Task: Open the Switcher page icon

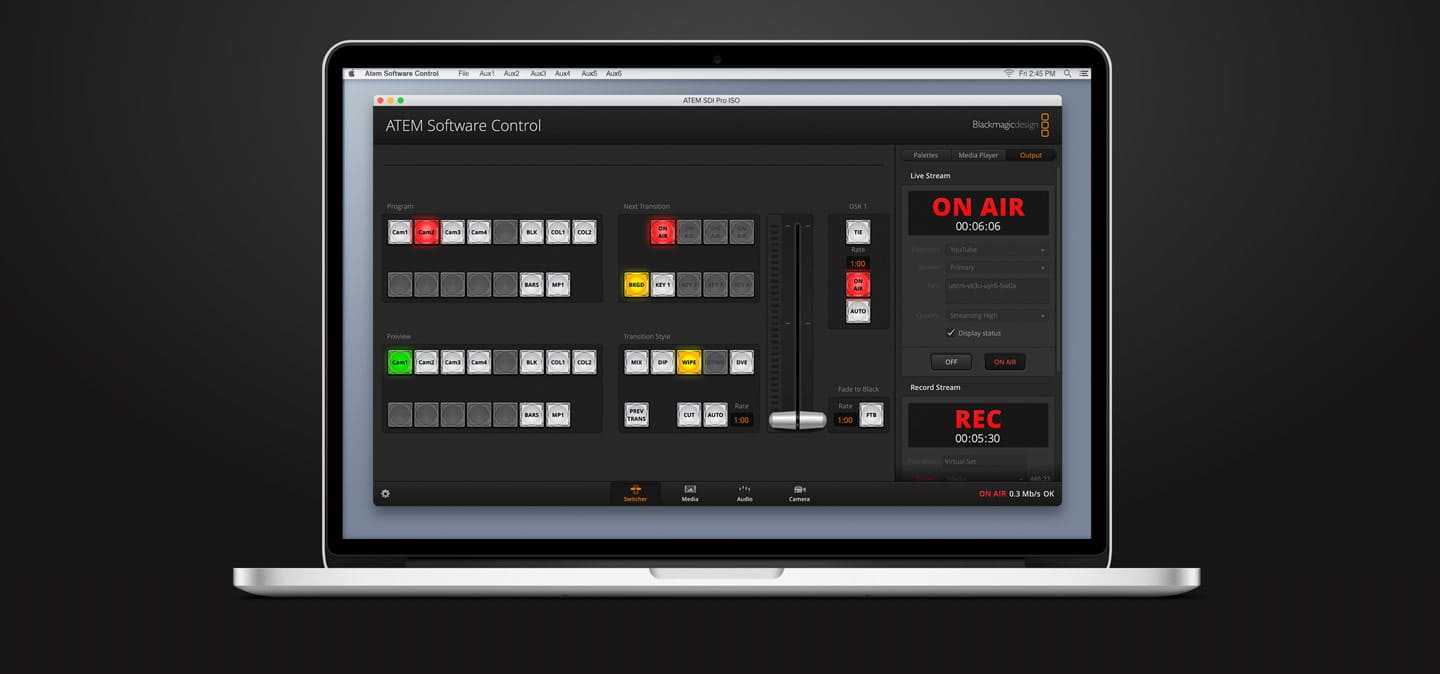Action: [635, 493]
